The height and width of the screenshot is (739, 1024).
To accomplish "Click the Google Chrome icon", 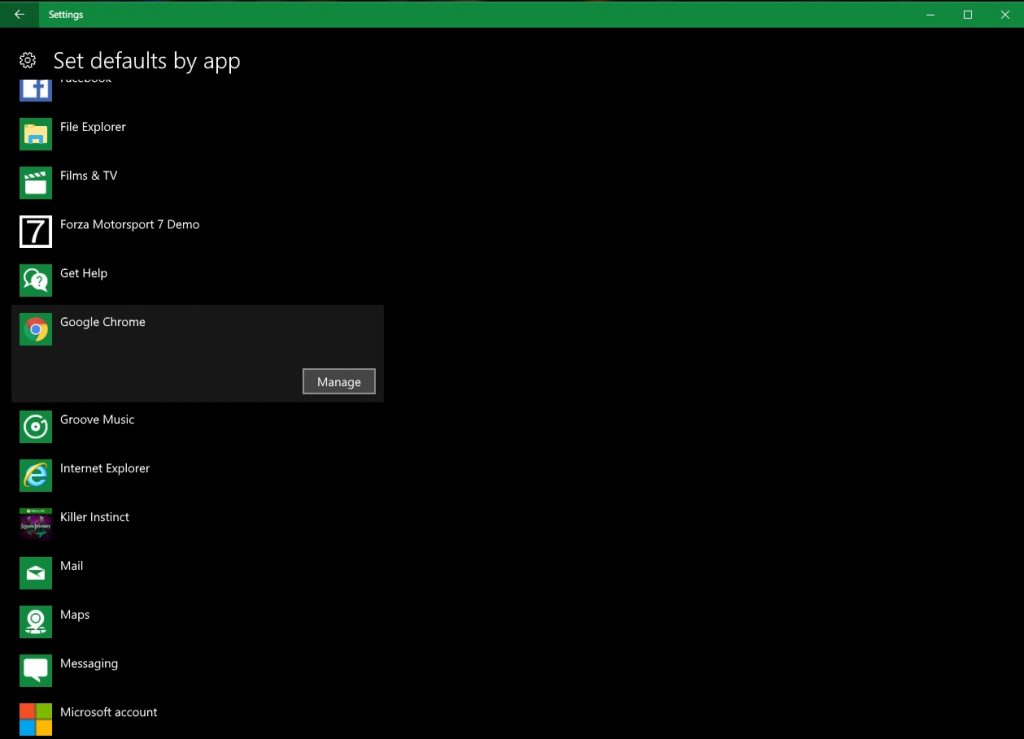I will [35, 329].
